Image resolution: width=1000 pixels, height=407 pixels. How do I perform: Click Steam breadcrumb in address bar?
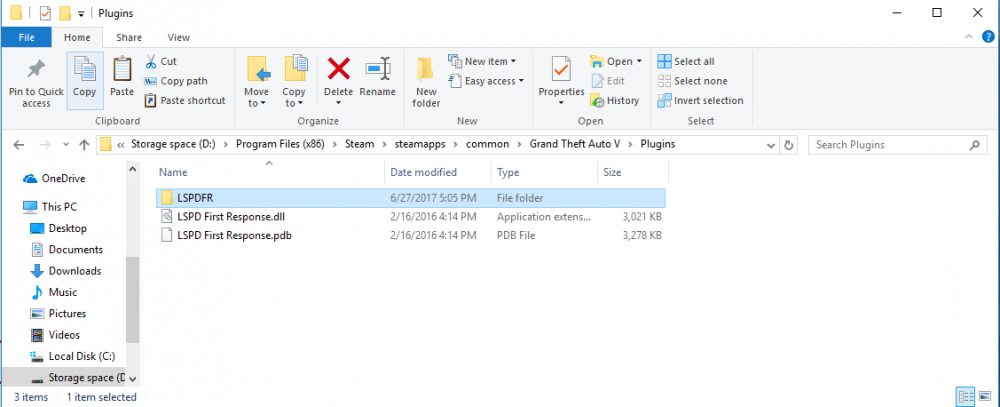point(360,144)
